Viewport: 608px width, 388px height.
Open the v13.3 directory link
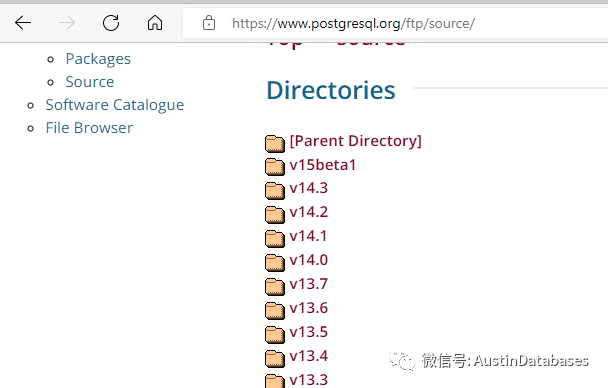pyautogui.click(x=309, y=380)
